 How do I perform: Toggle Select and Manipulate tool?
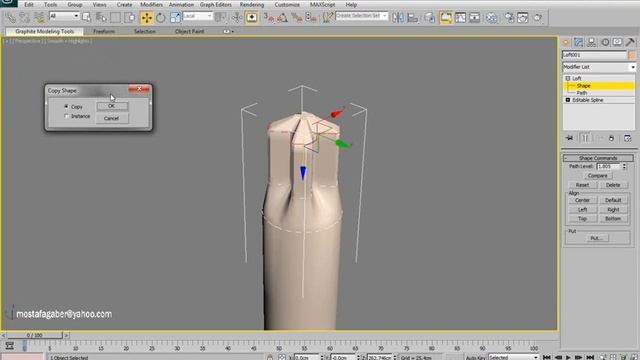(237, 18)
